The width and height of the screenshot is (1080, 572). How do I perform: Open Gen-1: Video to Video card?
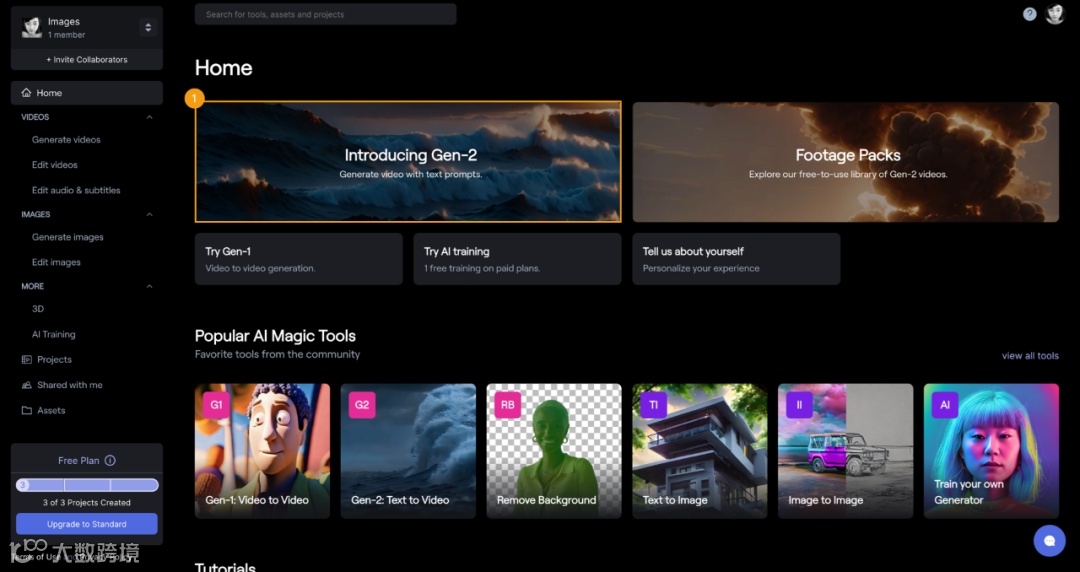(x=262, y=451)
